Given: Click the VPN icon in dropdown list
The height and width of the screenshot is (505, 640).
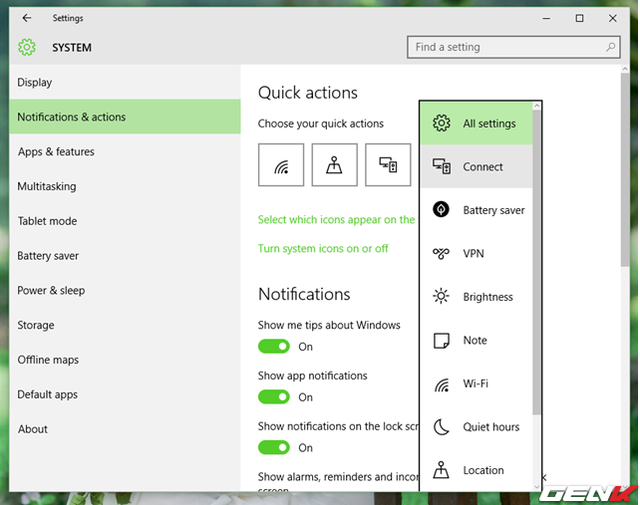Looking at the screenshot, I should (441, 254).
